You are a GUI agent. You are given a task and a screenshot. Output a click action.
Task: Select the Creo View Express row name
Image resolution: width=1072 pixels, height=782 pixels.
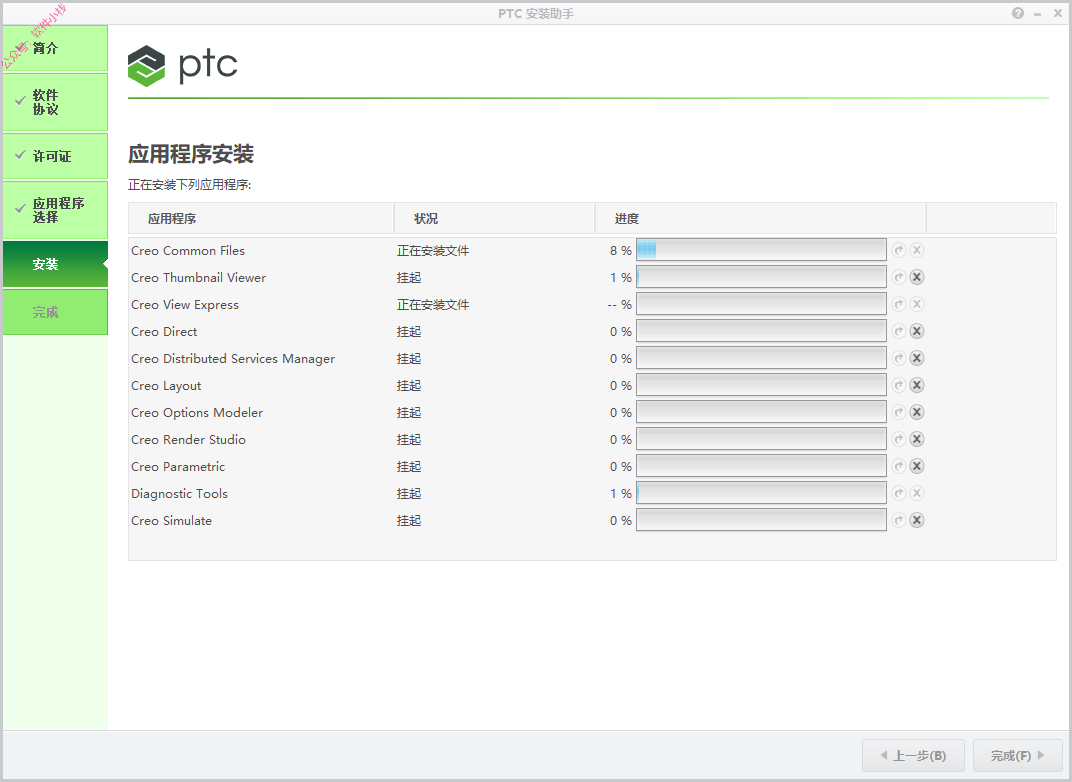pos(185,305)
